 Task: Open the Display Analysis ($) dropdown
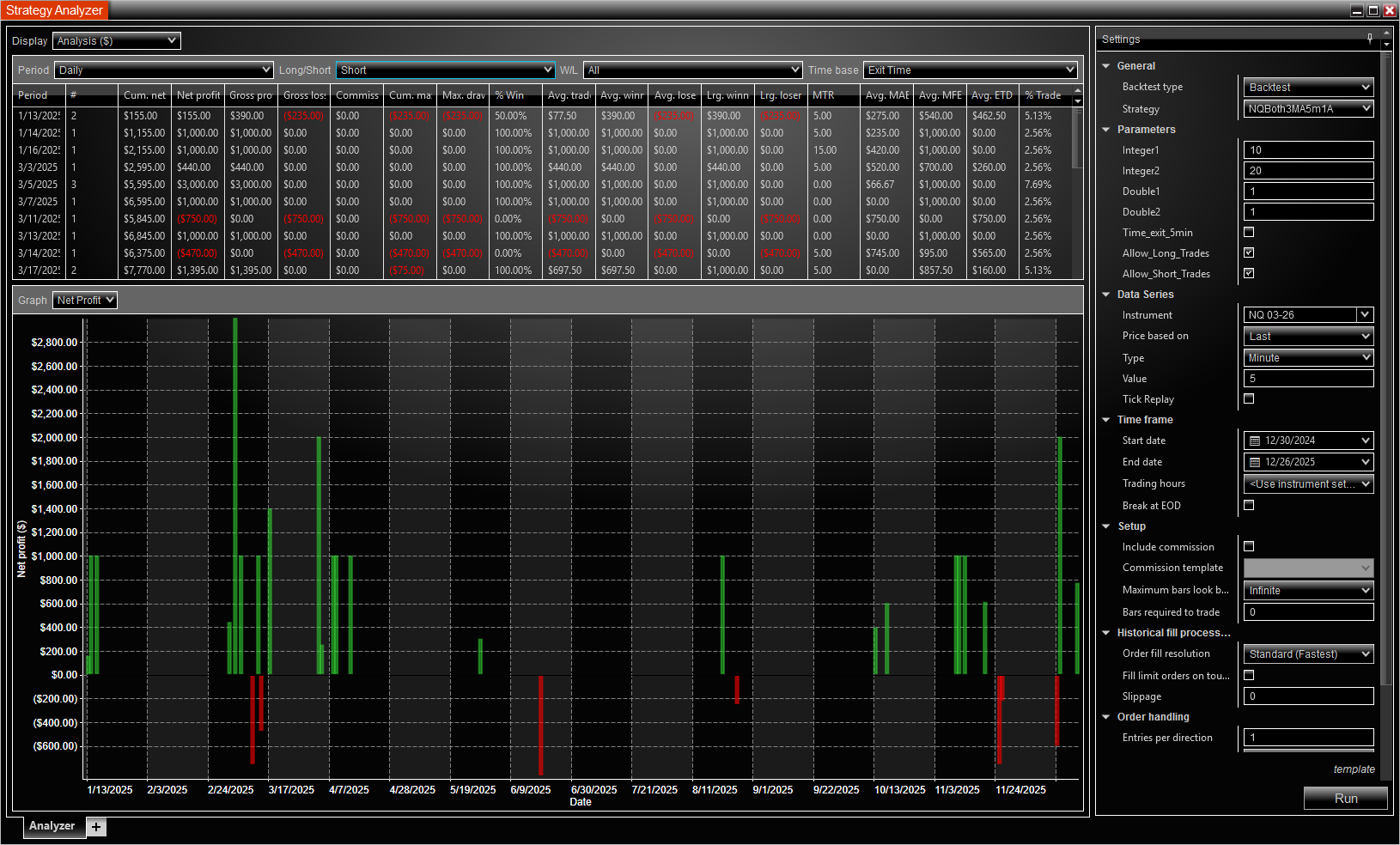coord(117,40)
